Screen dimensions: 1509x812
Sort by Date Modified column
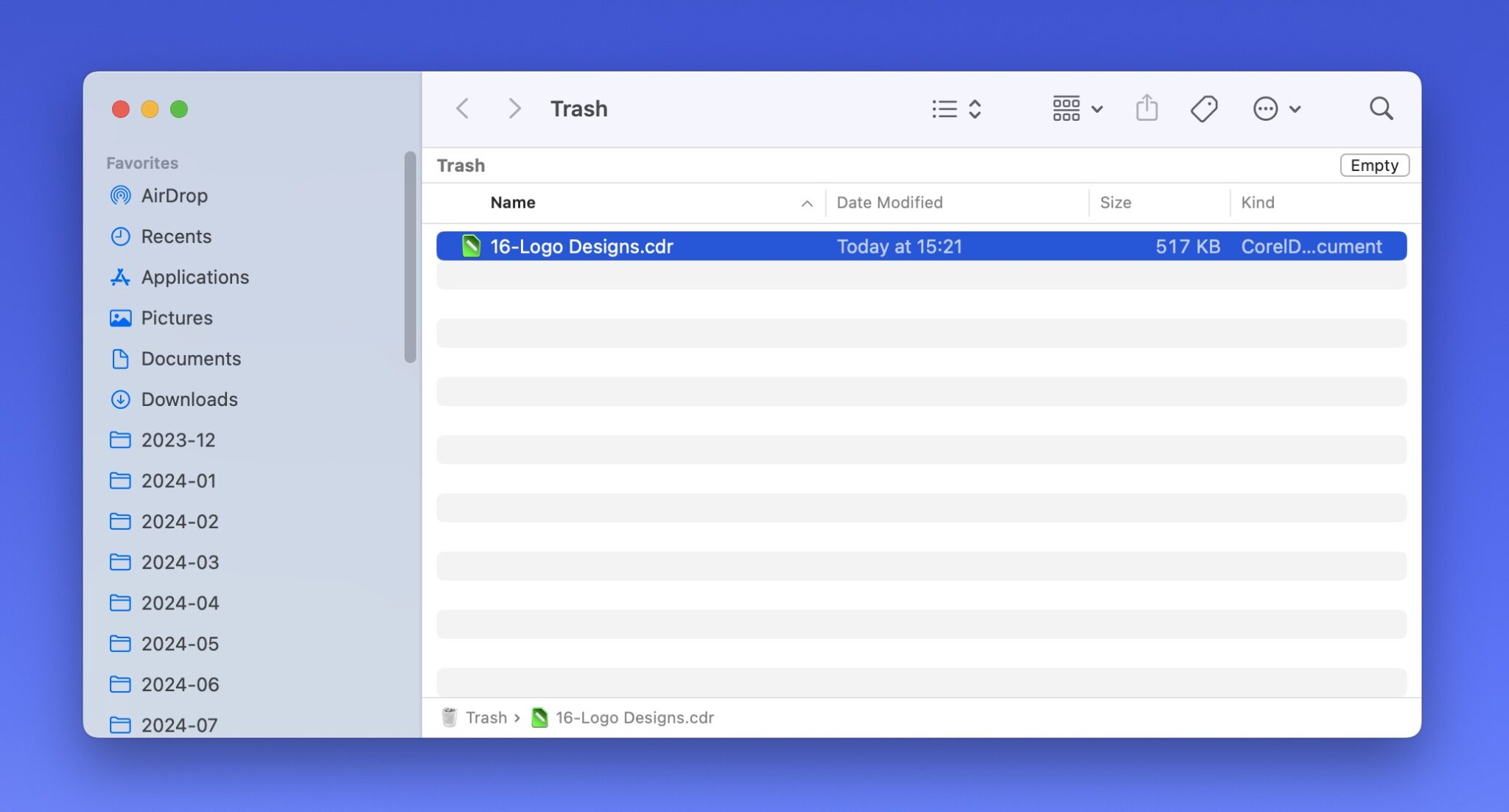[889, 203]
